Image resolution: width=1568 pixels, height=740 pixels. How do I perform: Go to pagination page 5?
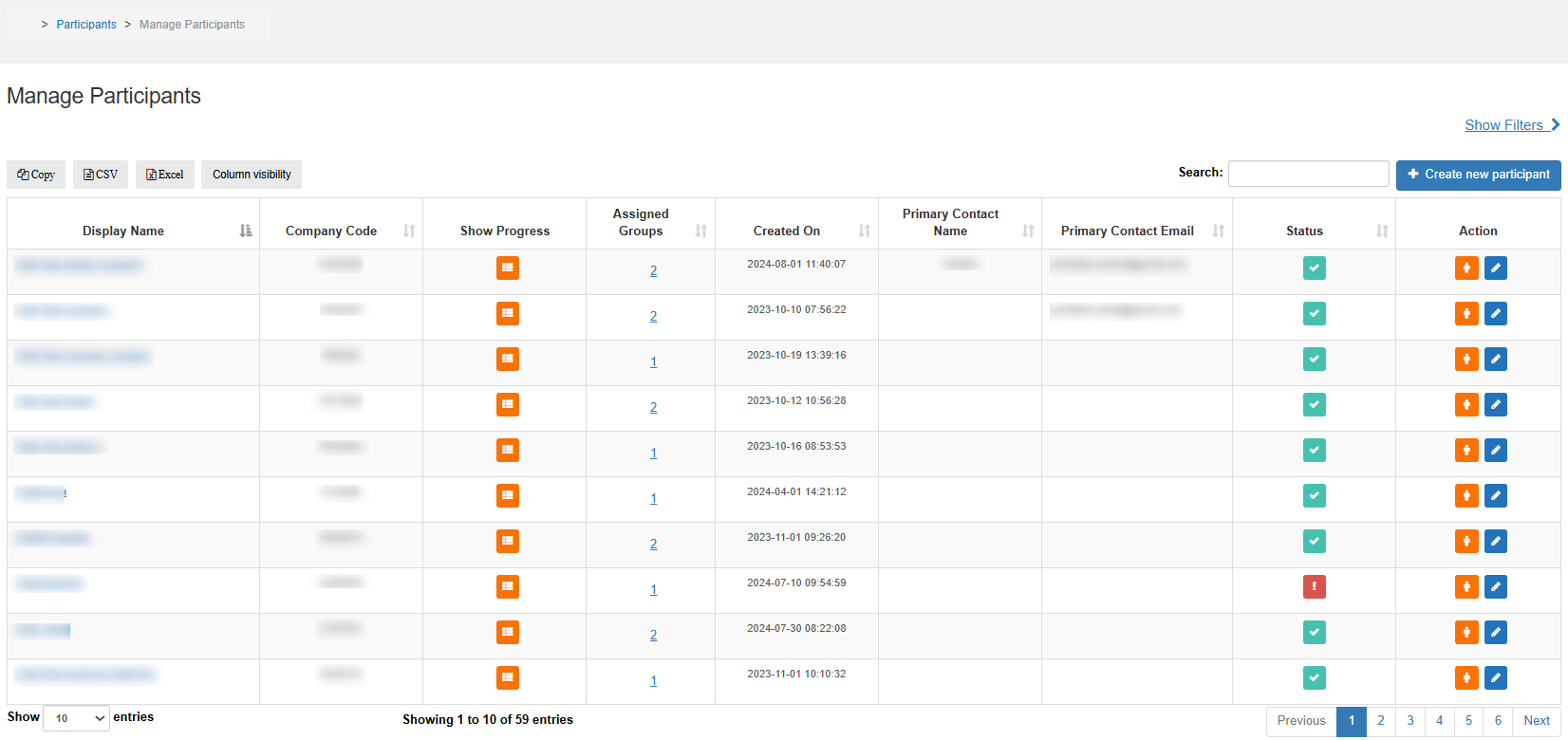[1469, 721]
